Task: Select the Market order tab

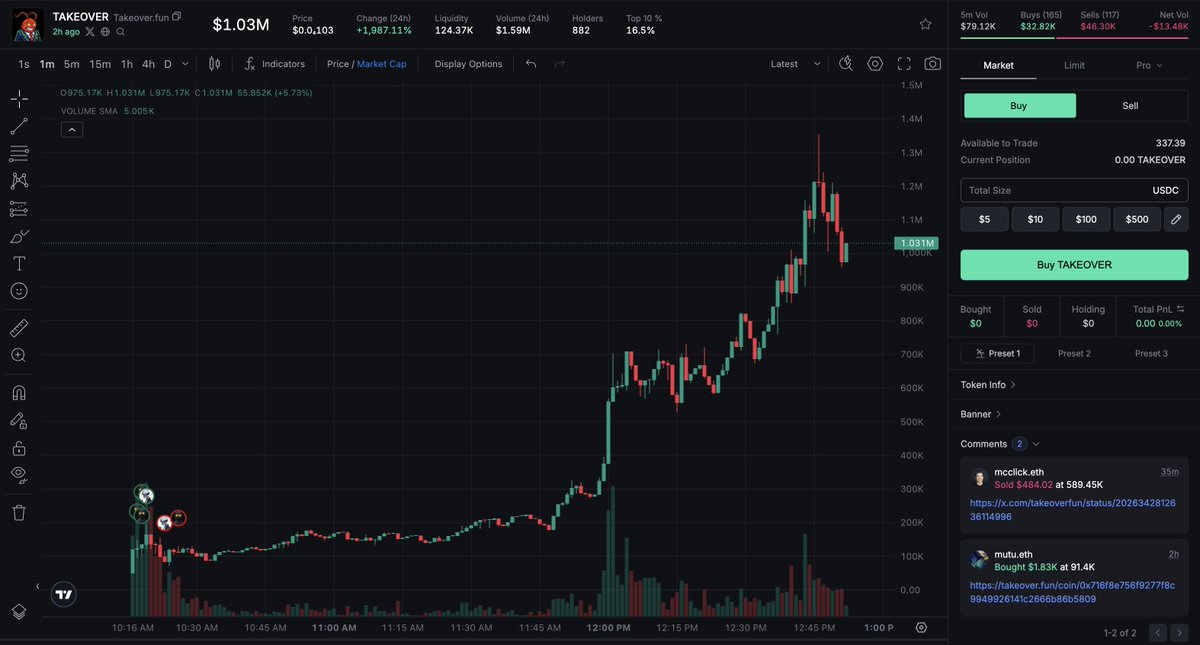Action: (998, 65)
